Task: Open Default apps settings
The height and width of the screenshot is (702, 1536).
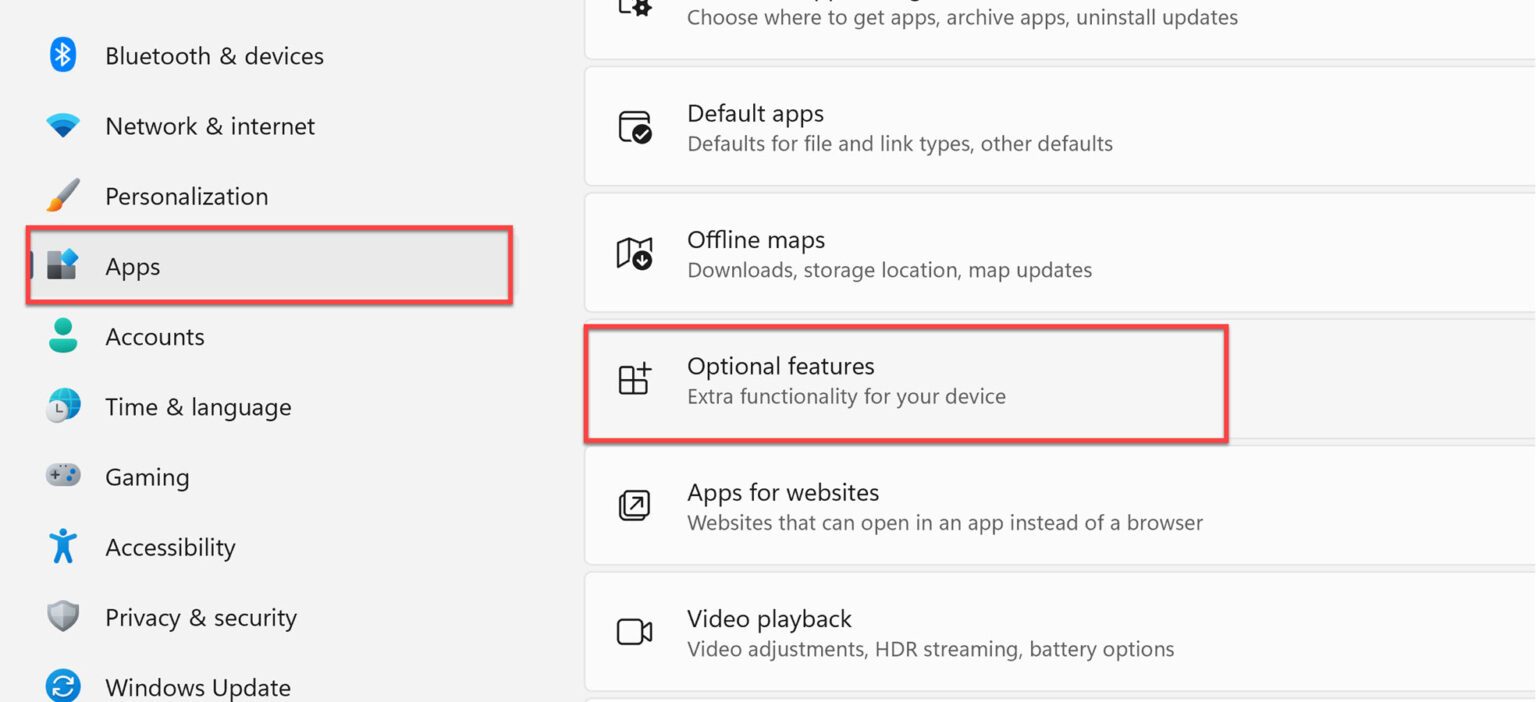Action: [900, 126]
